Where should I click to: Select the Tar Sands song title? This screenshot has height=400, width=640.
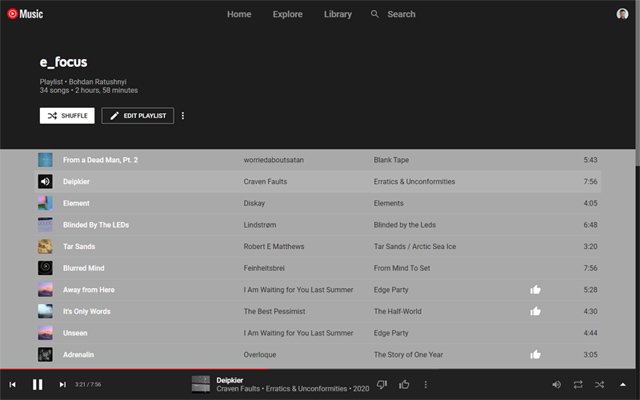tap(79, 247)
